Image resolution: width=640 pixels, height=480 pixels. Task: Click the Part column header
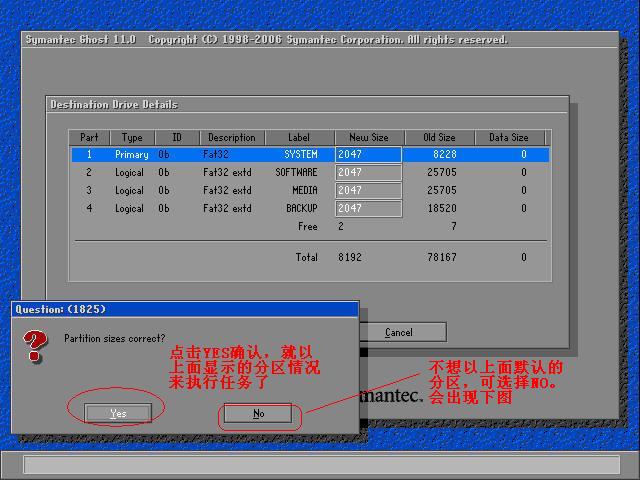89,138
